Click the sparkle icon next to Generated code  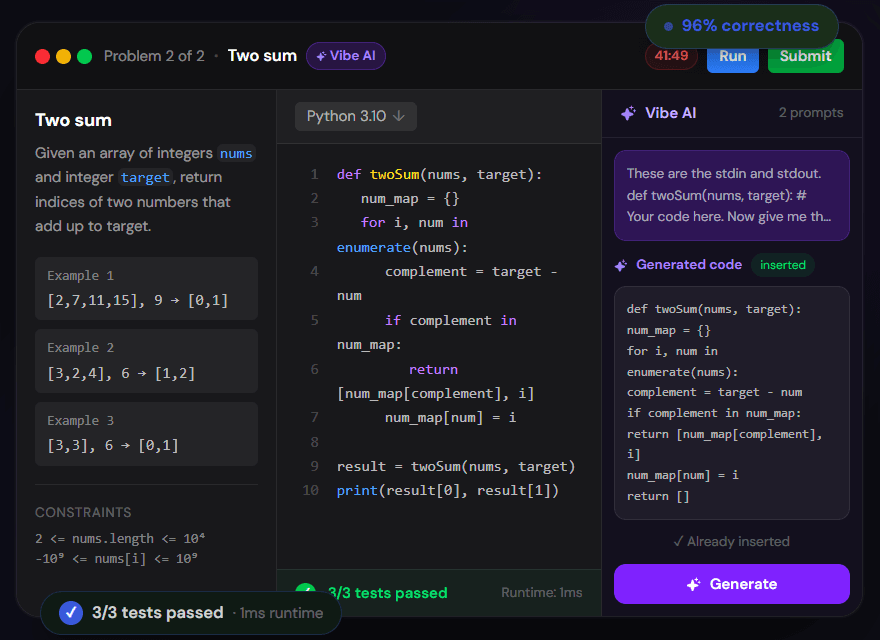click(x=621, y=266)
